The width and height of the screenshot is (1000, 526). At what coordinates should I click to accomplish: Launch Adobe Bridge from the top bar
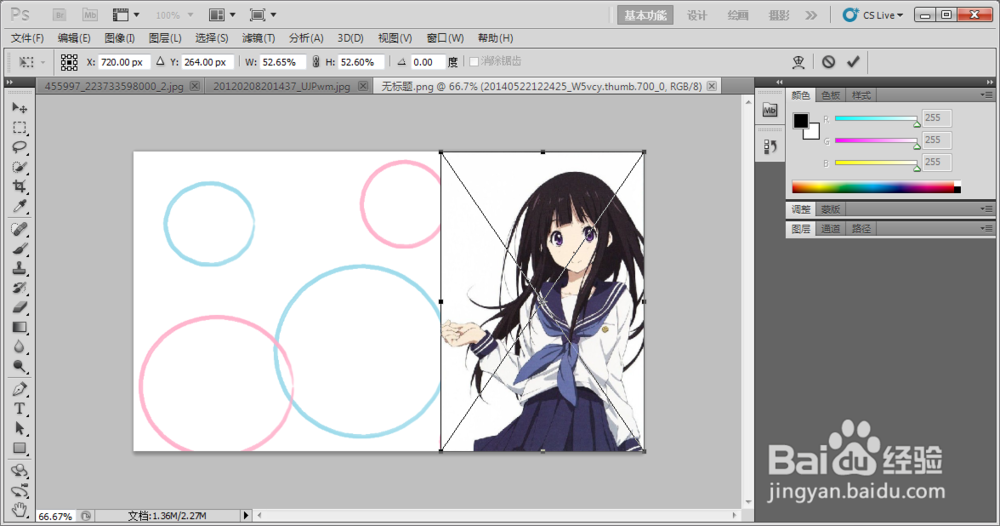(x=59, y=15)
